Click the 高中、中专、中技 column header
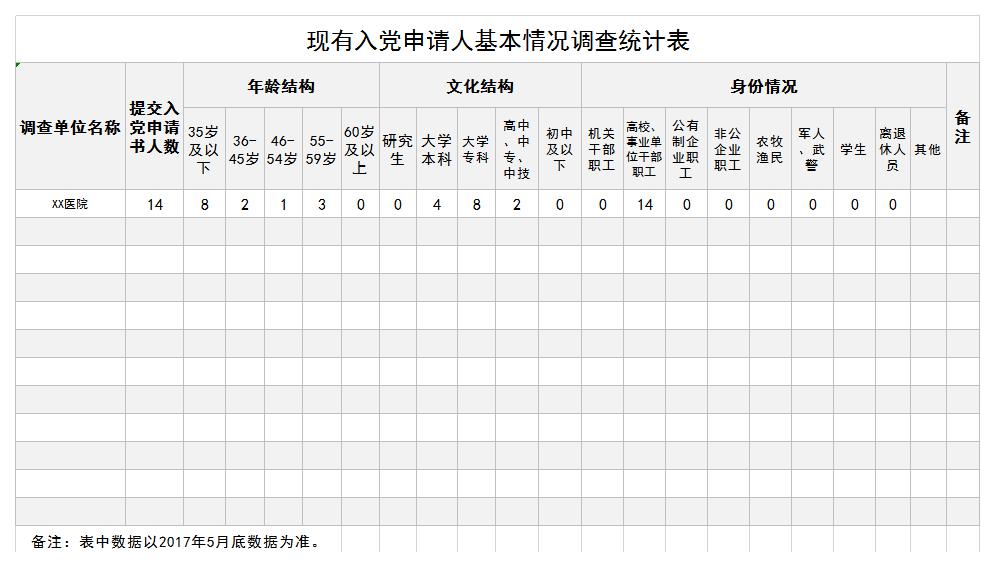 click(x=517, y=149)
